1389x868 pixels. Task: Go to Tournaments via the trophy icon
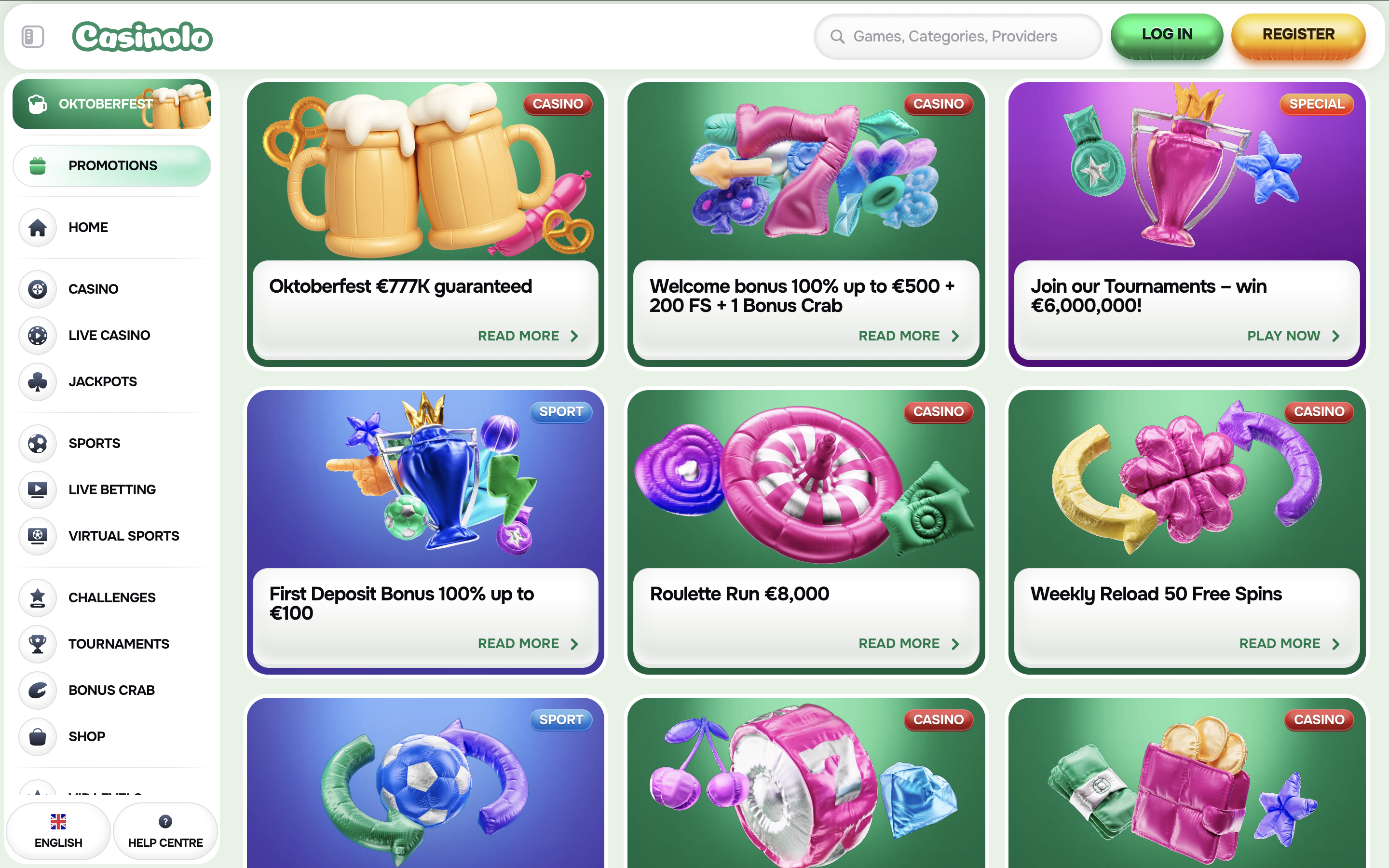tap(38, 644)
